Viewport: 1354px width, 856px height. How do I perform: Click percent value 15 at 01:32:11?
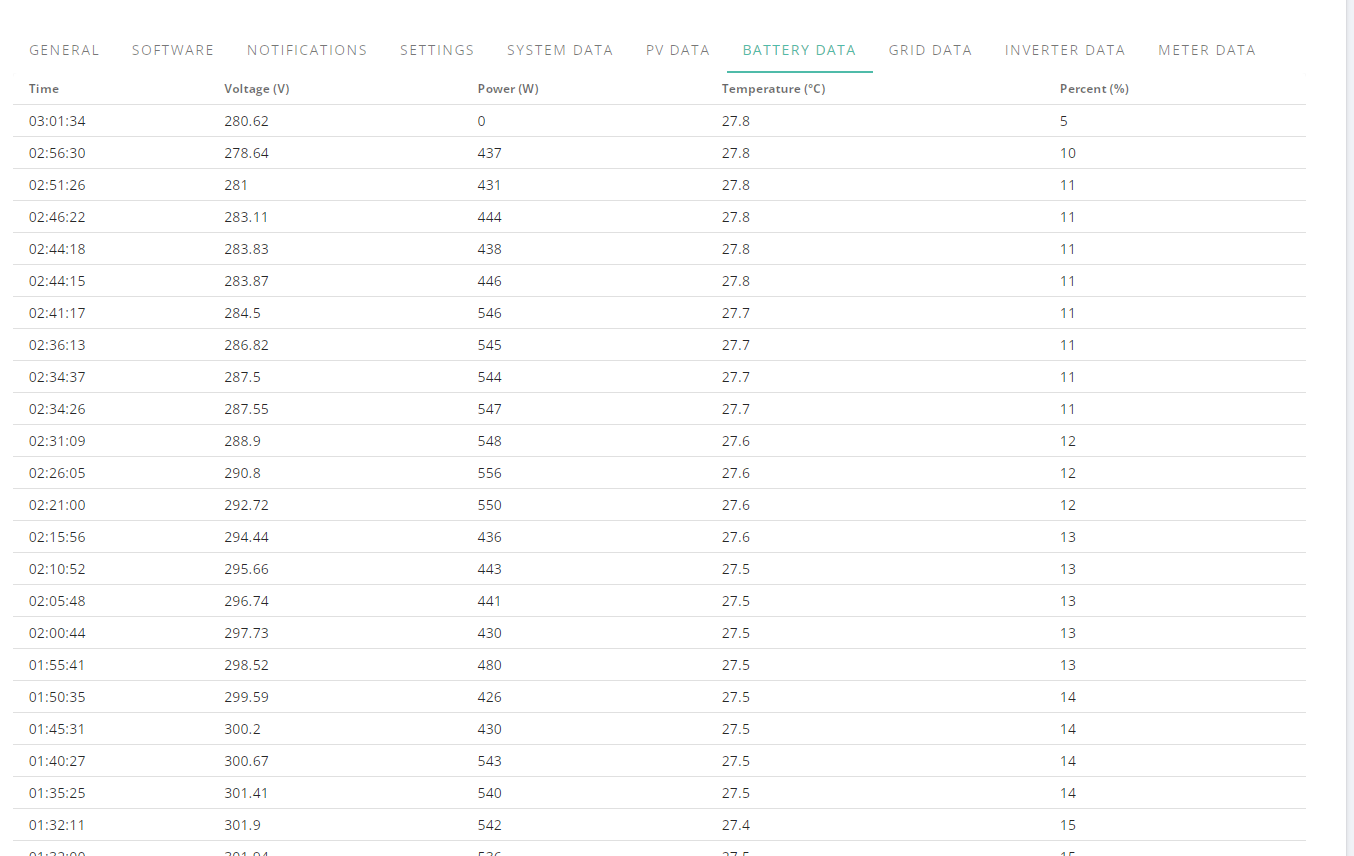(1068, 825)
